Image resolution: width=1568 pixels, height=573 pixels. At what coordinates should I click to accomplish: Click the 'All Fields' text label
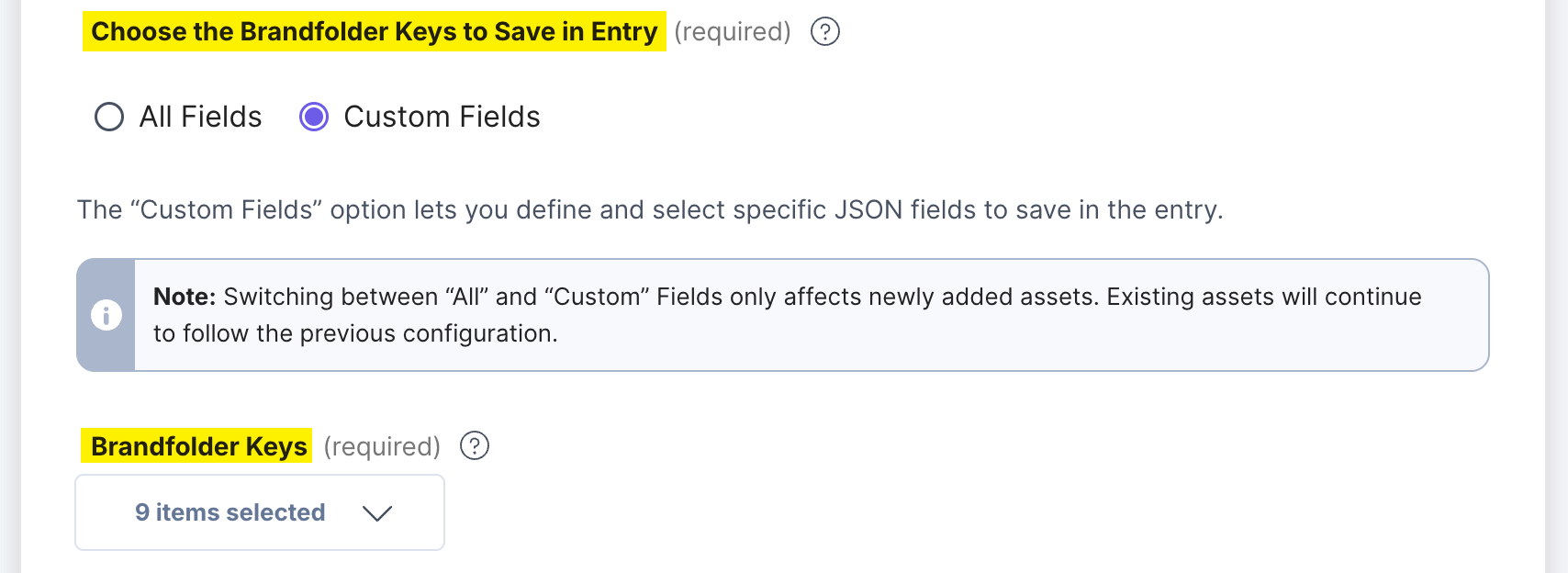click(x=198, y=117)
